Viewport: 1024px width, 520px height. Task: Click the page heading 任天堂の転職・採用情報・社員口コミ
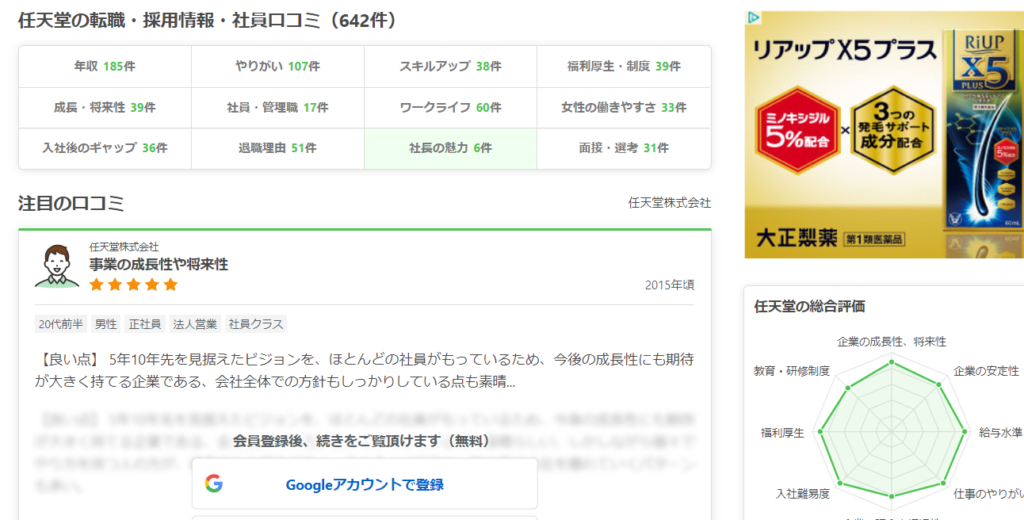pyautogui.click(x=208, y=20)
